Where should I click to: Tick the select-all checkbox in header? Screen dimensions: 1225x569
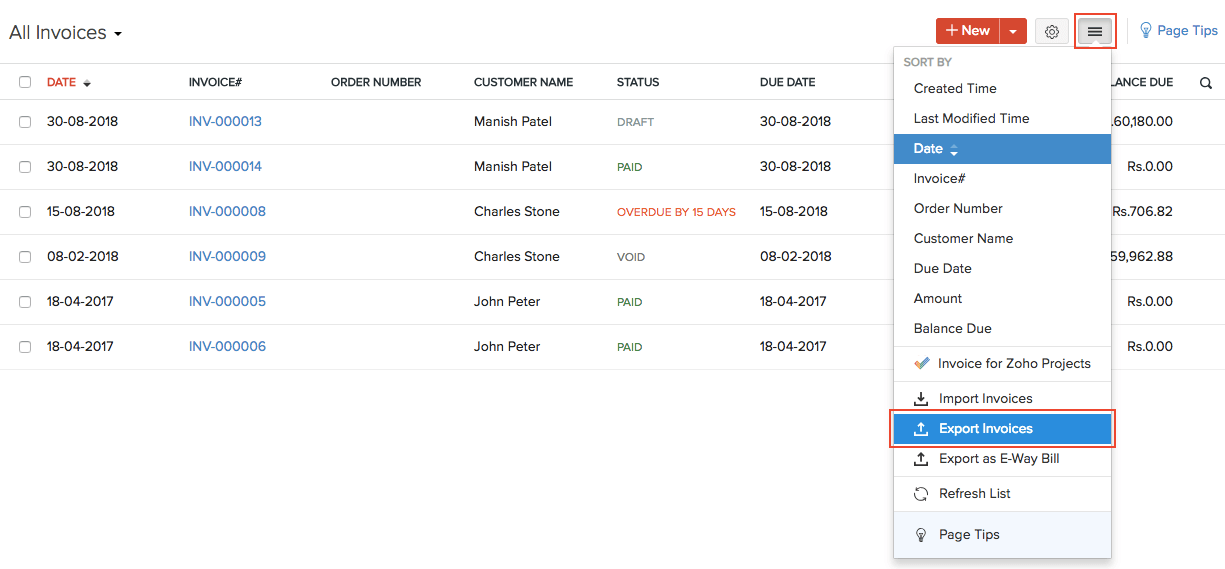point(25,82)
